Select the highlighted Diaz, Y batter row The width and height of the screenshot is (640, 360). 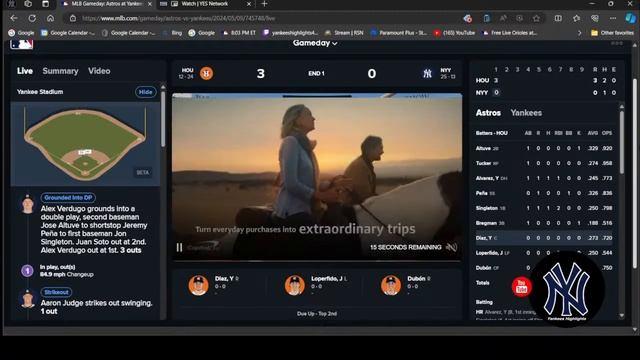pos(544,238)
